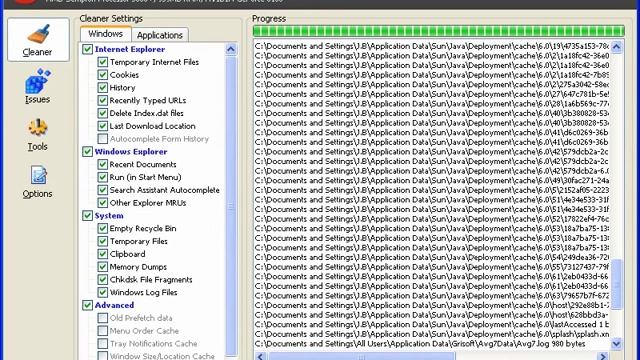Select the 5\2152af05 log entry
The image size is (640, 360).
(x=432, y=190)
